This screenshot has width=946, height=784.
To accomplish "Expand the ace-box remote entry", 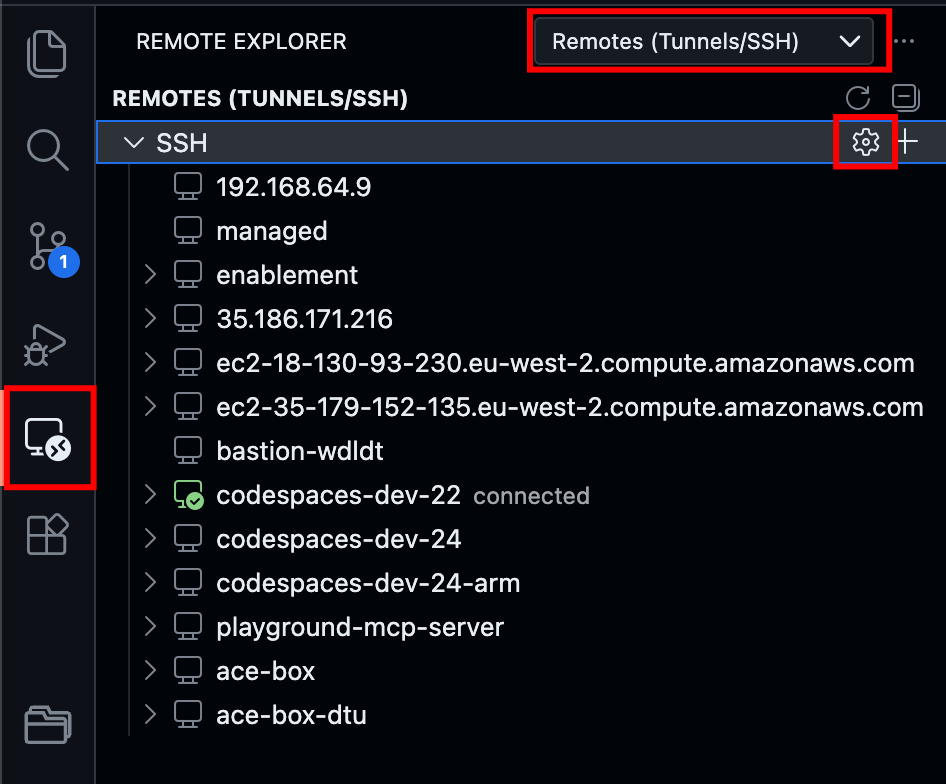I will [x=150, y=670].
